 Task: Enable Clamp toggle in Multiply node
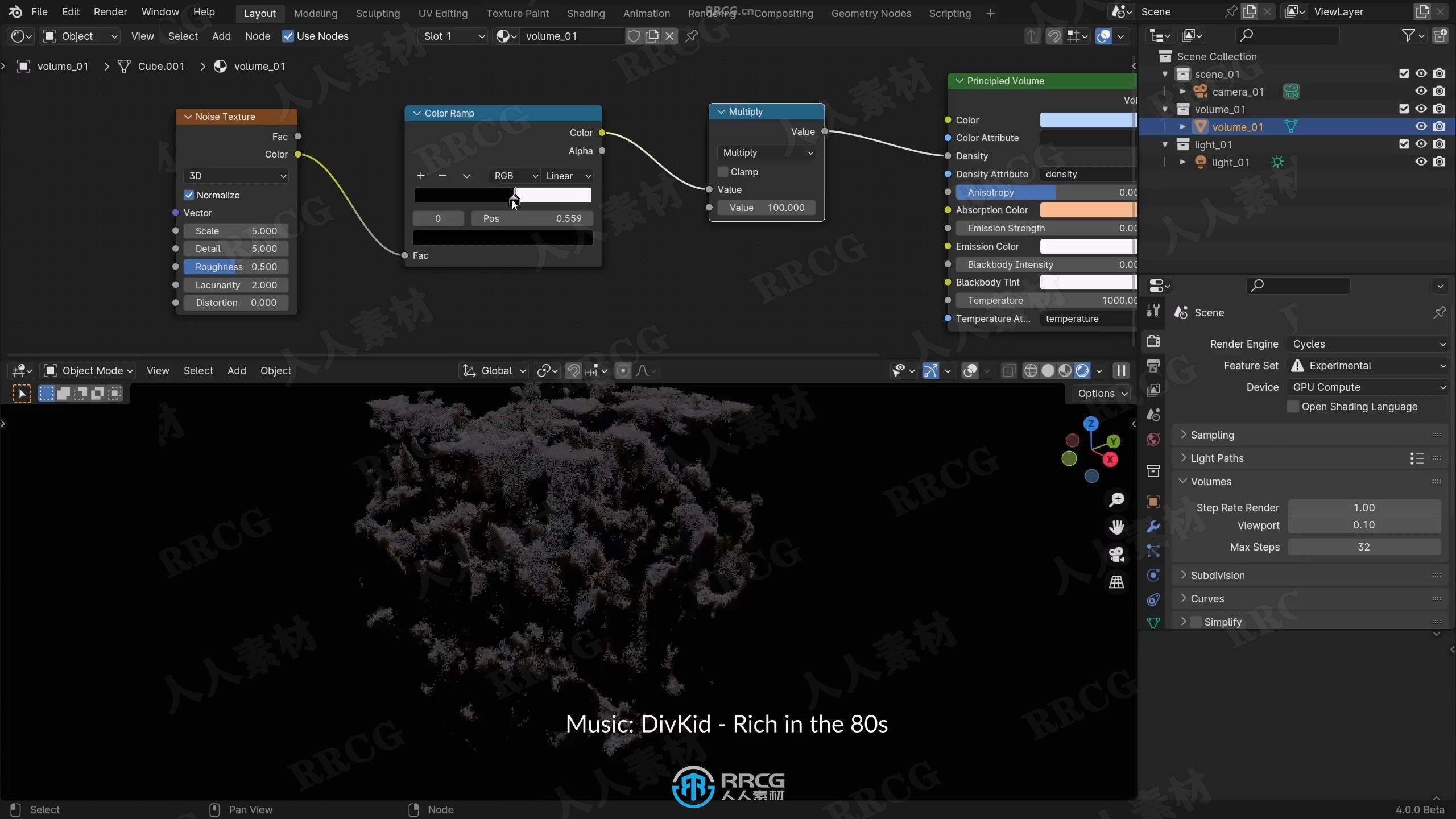tap(723, 171)
